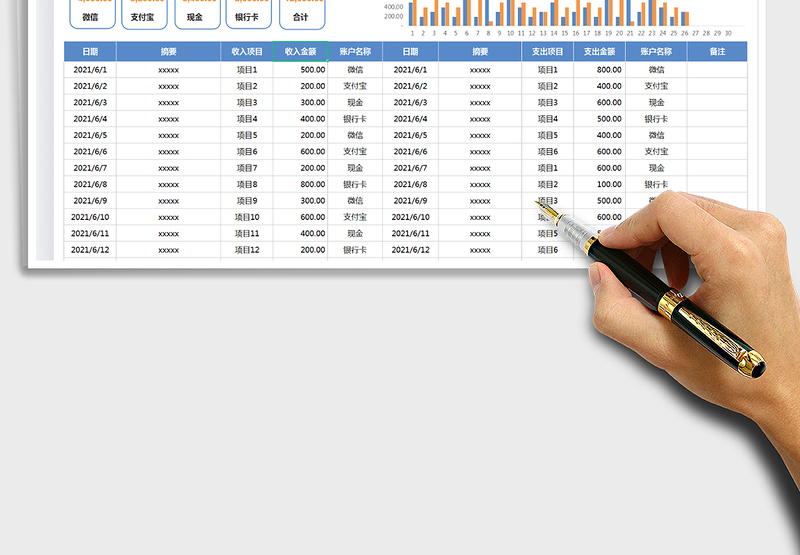The height and width of the screenshot is (555, 800).
Task: Select the 项目8 income item cell
Action: 246,184
